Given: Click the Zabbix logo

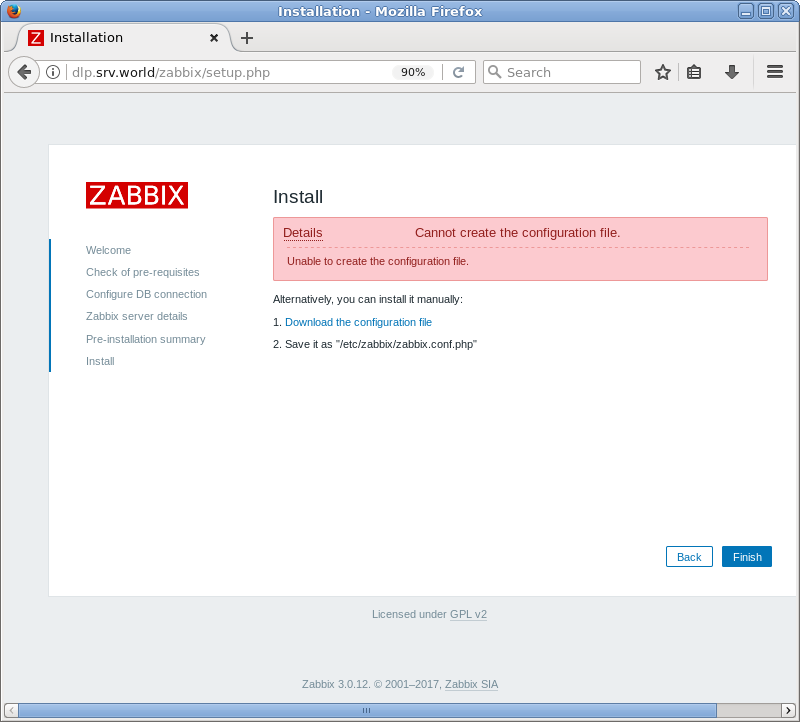Looking at the screenshot, I should point(137,195).
